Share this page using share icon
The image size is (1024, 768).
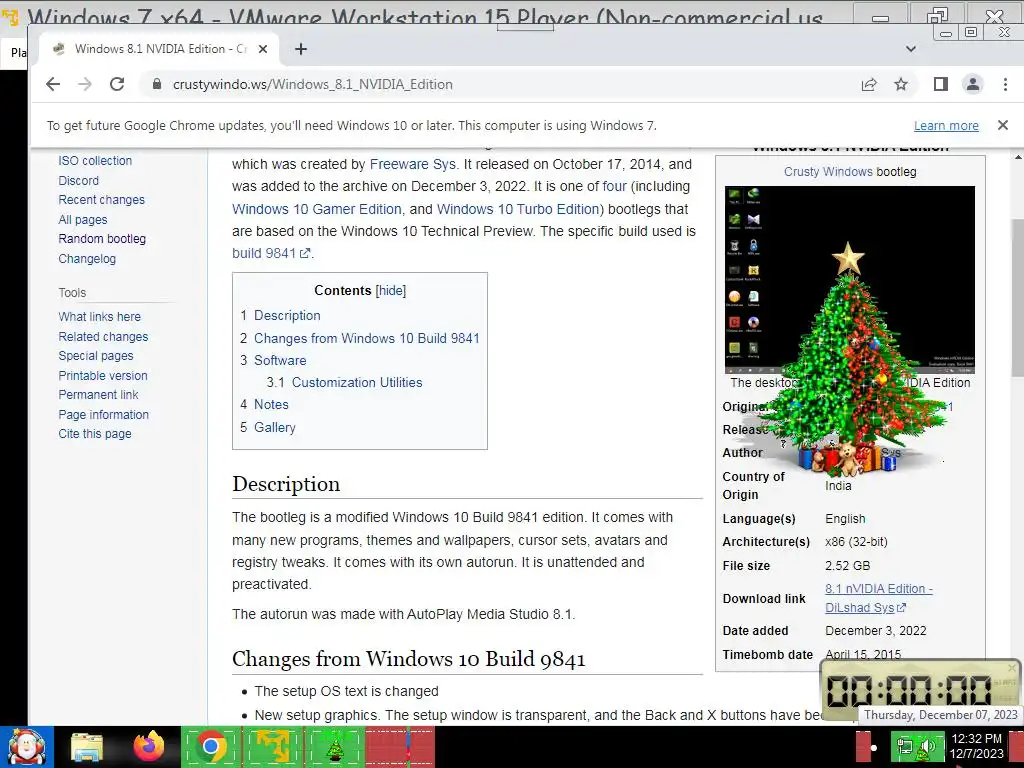(869, 84)
